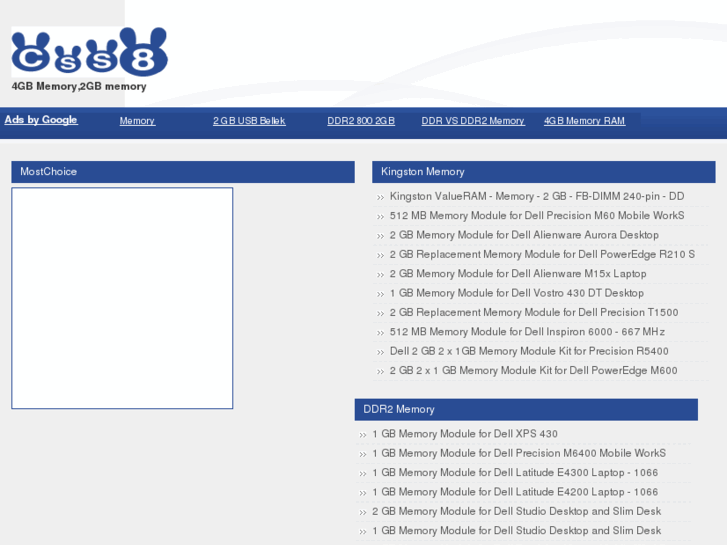Click arrow bullet beside Inspiron 6000 item

coord(380,333)
